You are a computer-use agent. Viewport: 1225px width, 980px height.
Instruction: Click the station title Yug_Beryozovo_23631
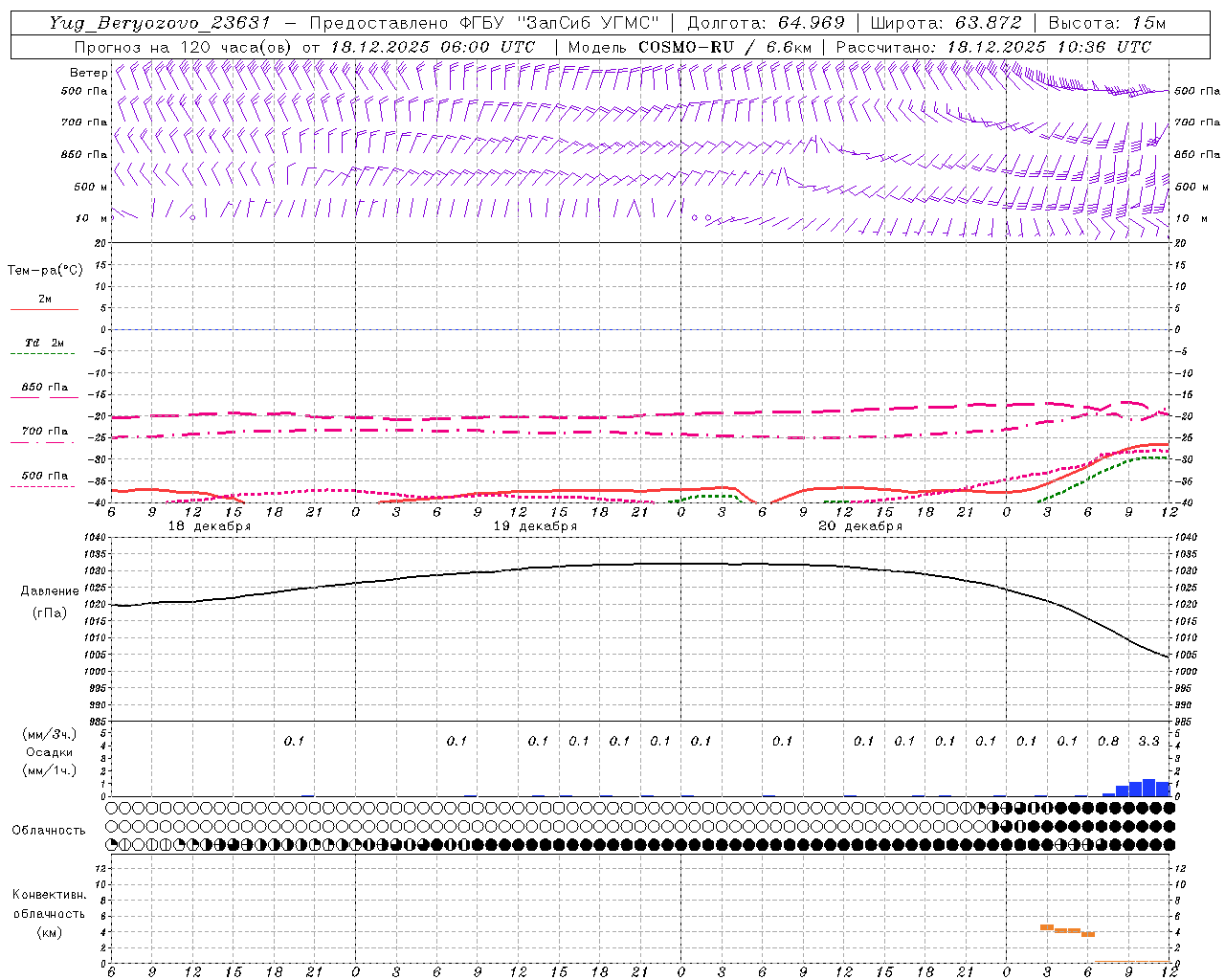[160, 23]
